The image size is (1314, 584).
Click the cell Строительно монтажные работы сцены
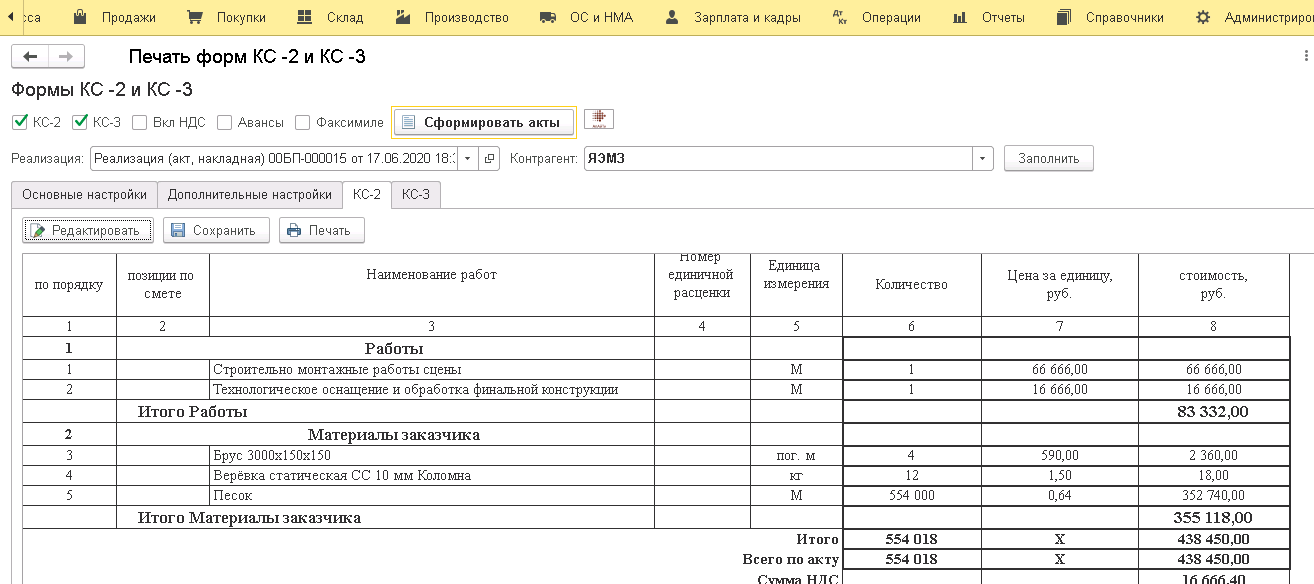coord(431,369)
